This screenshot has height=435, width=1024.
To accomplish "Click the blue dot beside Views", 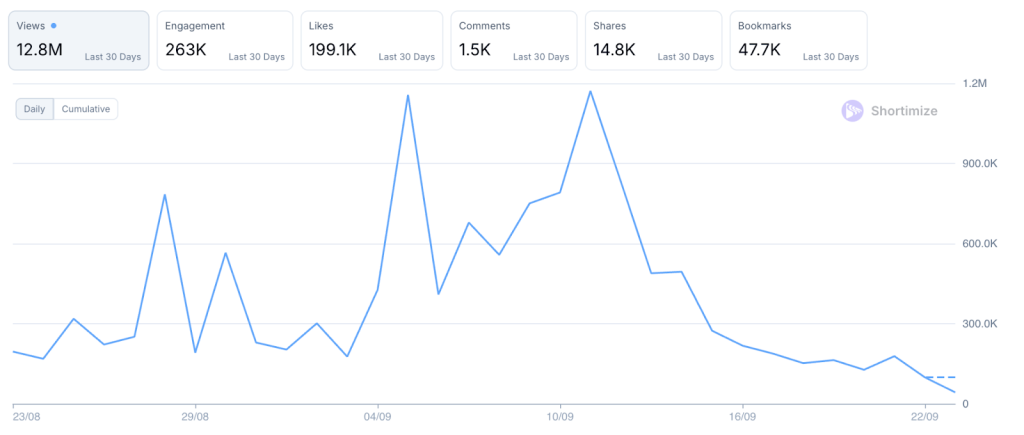I will [53, 26].
